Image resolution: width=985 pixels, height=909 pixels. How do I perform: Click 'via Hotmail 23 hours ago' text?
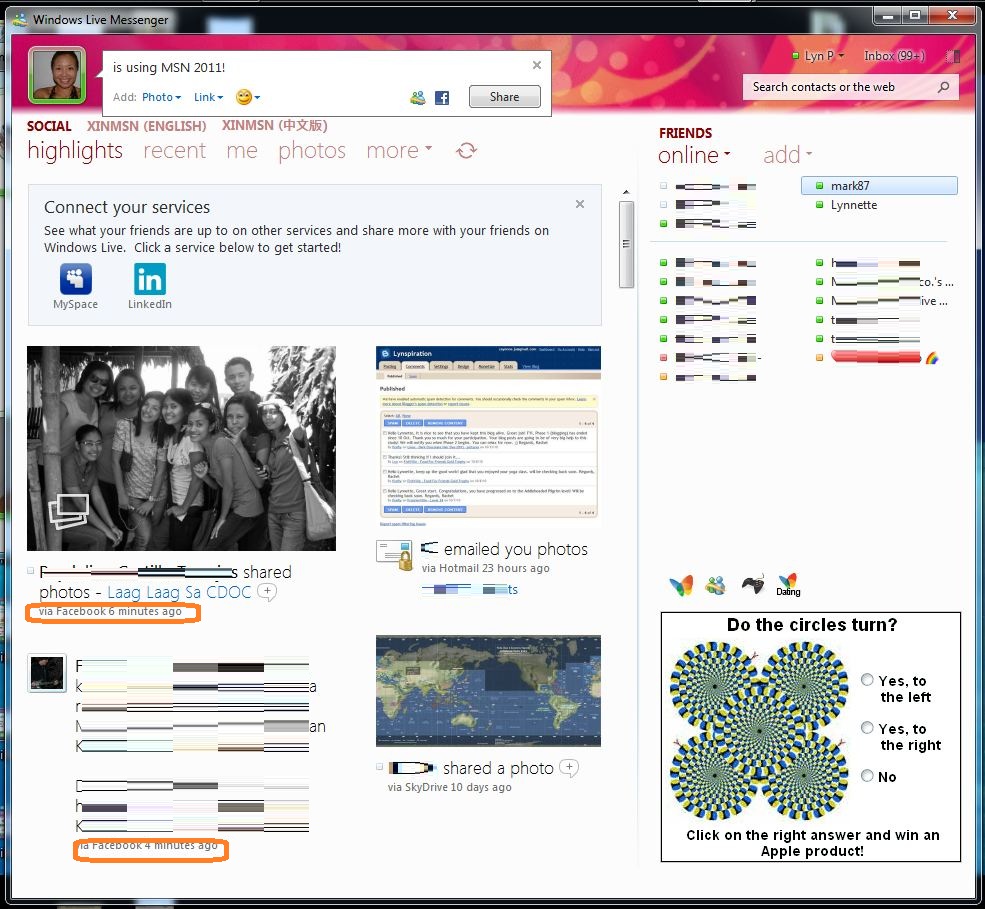(x=486, y=568)
